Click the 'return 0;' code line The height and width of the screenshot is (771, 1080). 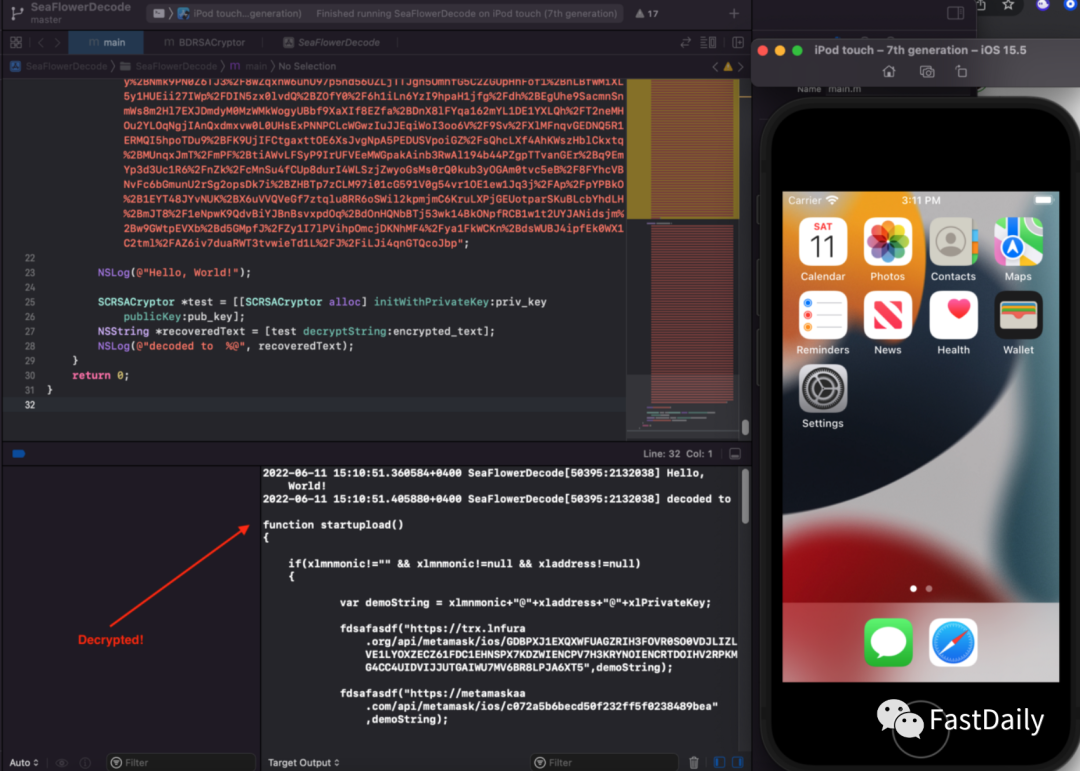point(101,376)
